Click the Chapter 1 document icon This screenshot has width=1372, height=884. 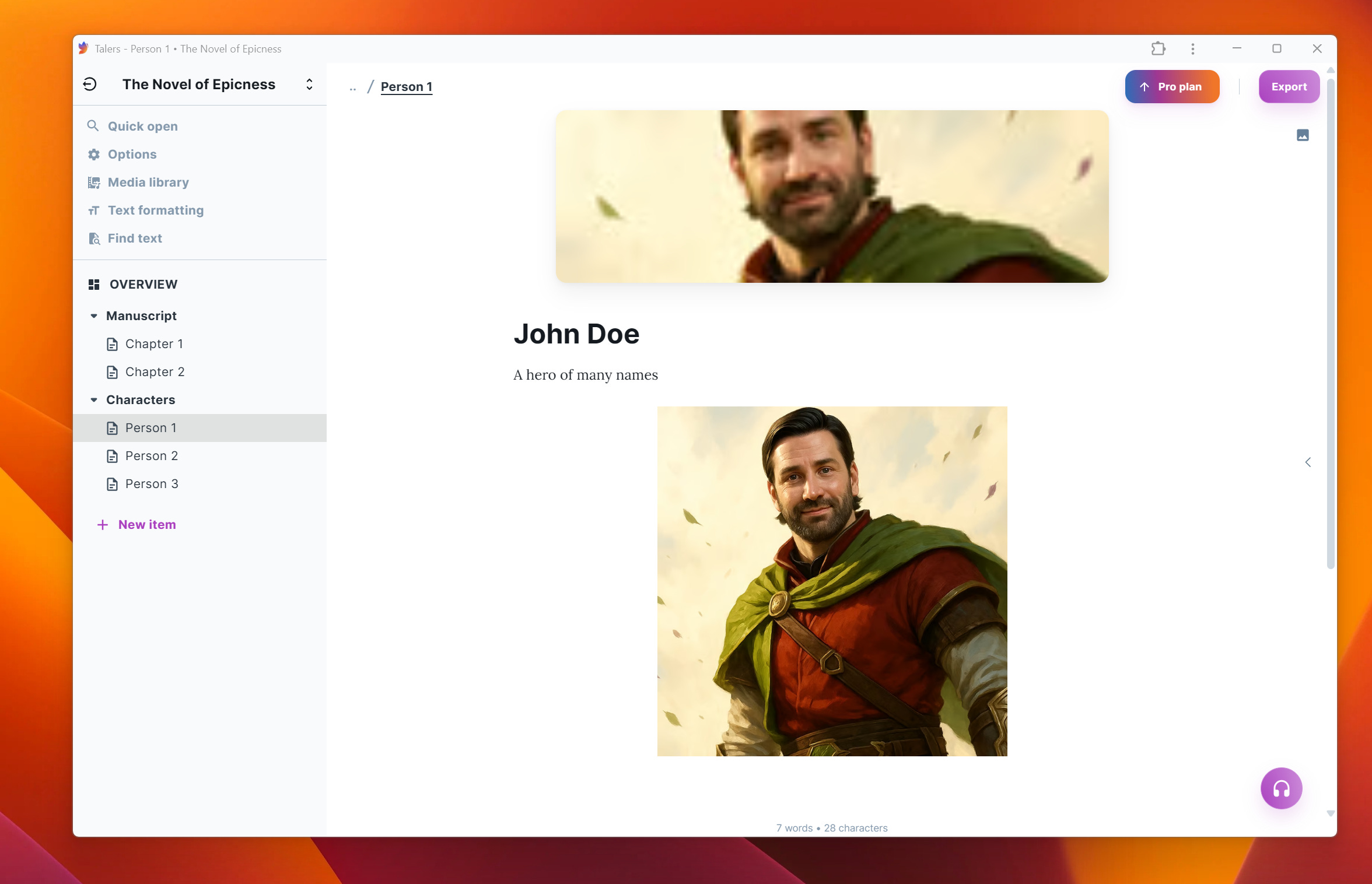pos(112,344)
